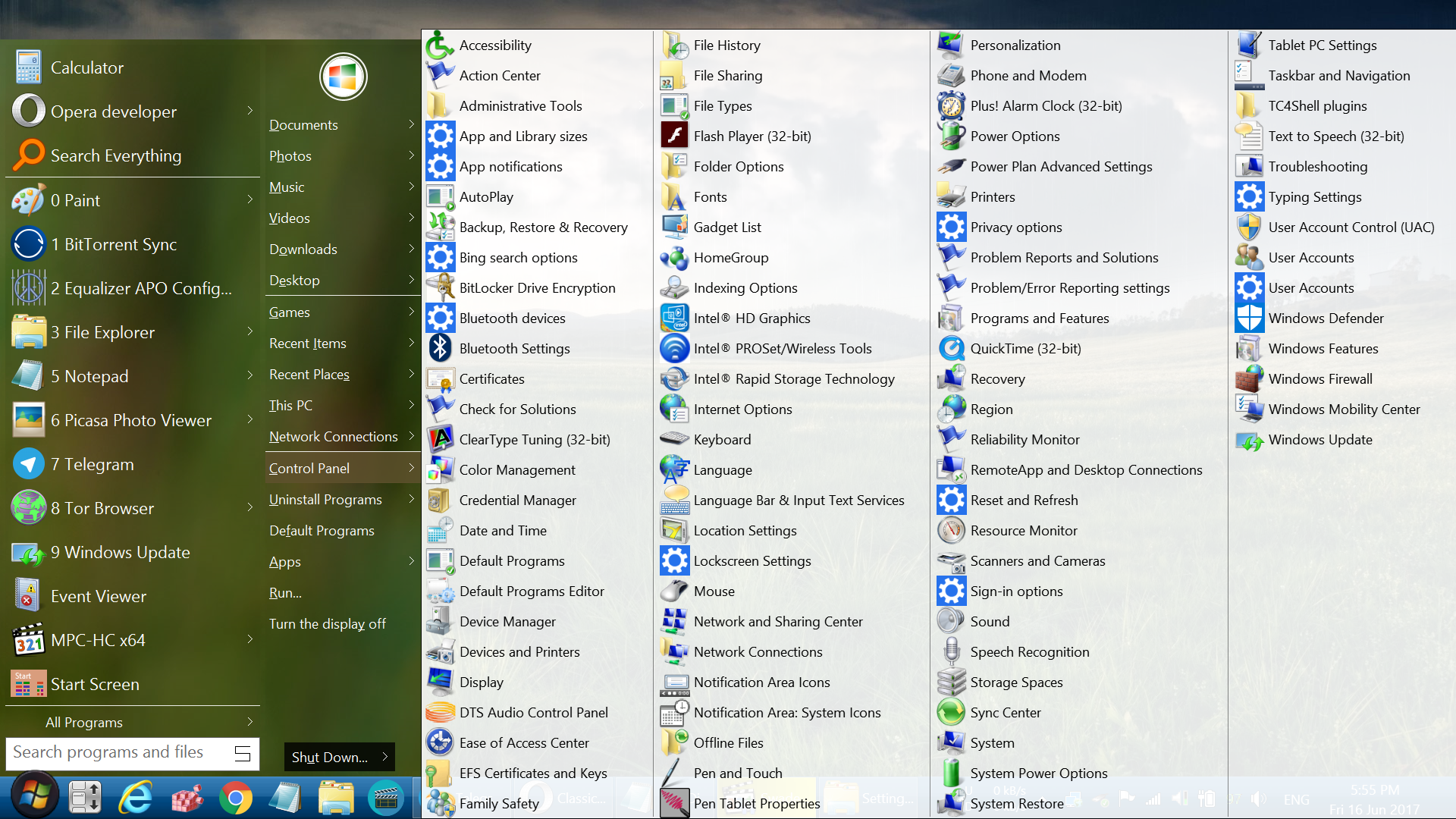Image resolution: width=1456 pixels, height=819 pixels.
Task: Expand the Opera developer submenu arrow
Action: [250, 111]
